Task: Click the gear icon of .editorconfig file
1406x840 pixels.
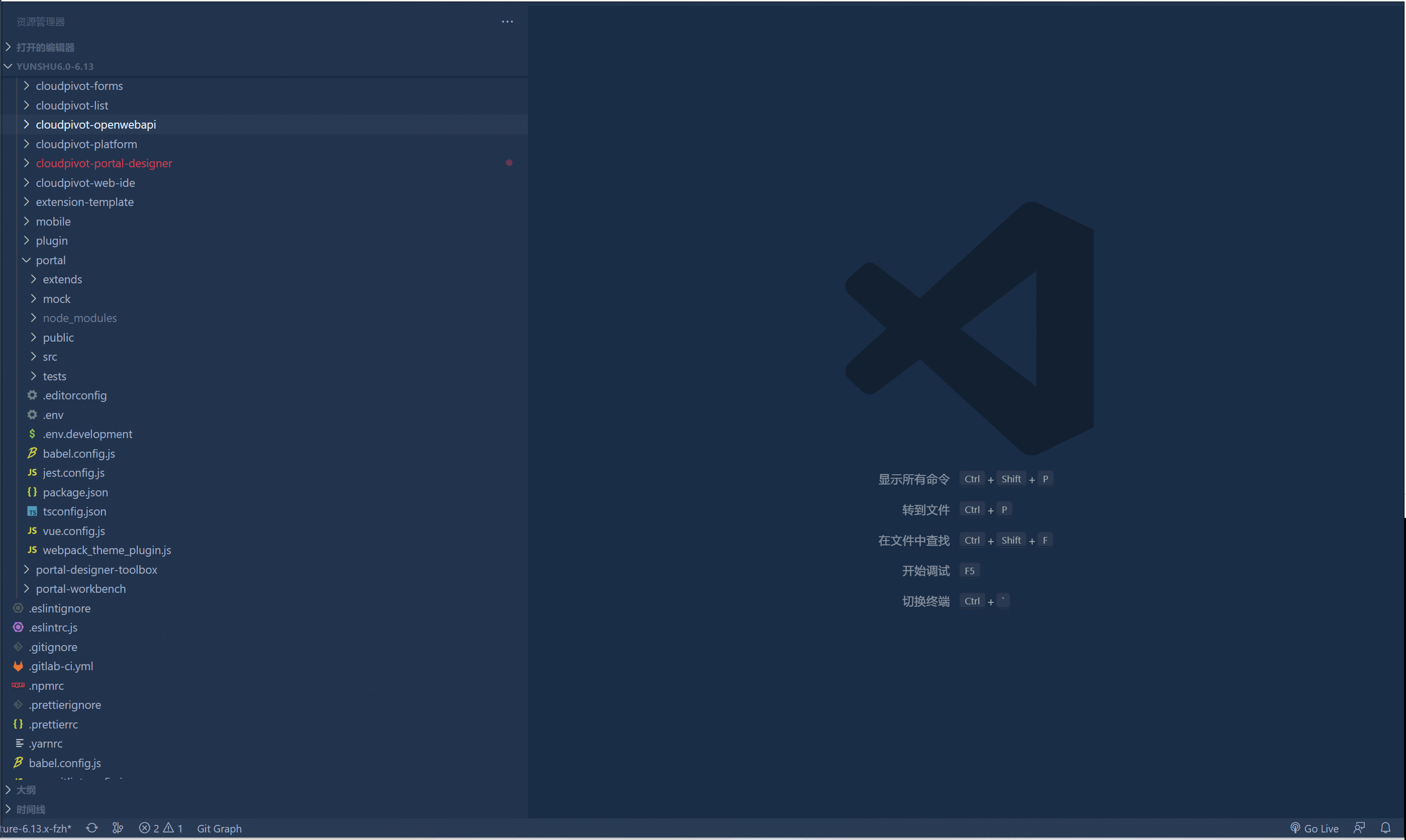Action: 32,395
